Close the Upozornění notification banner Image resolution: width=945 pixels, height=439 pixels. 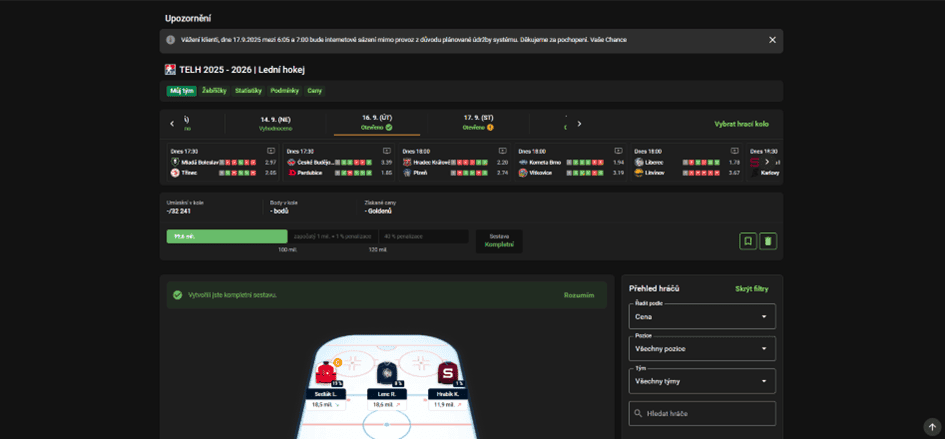pos(772,40)
